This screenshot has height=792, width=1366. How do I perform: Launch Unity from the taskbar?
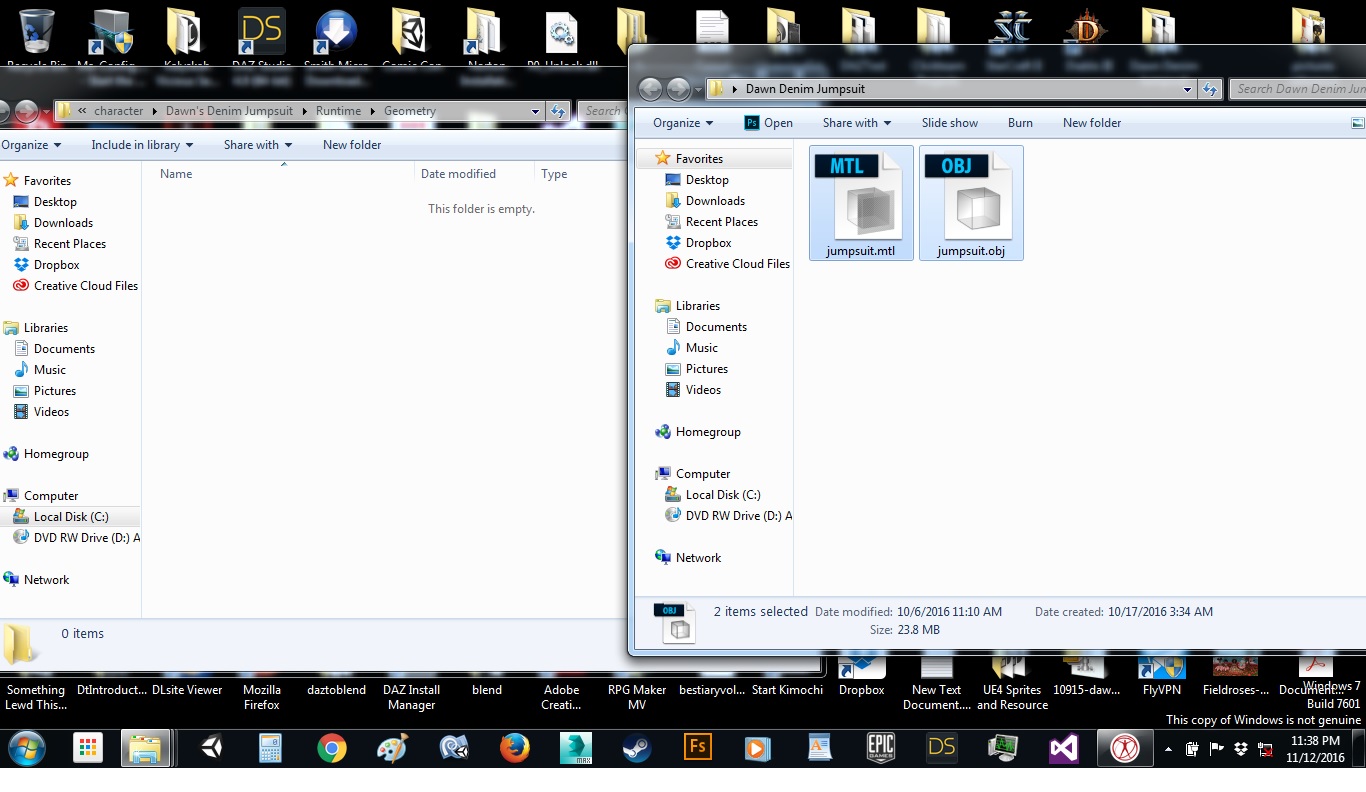(211, 748)
